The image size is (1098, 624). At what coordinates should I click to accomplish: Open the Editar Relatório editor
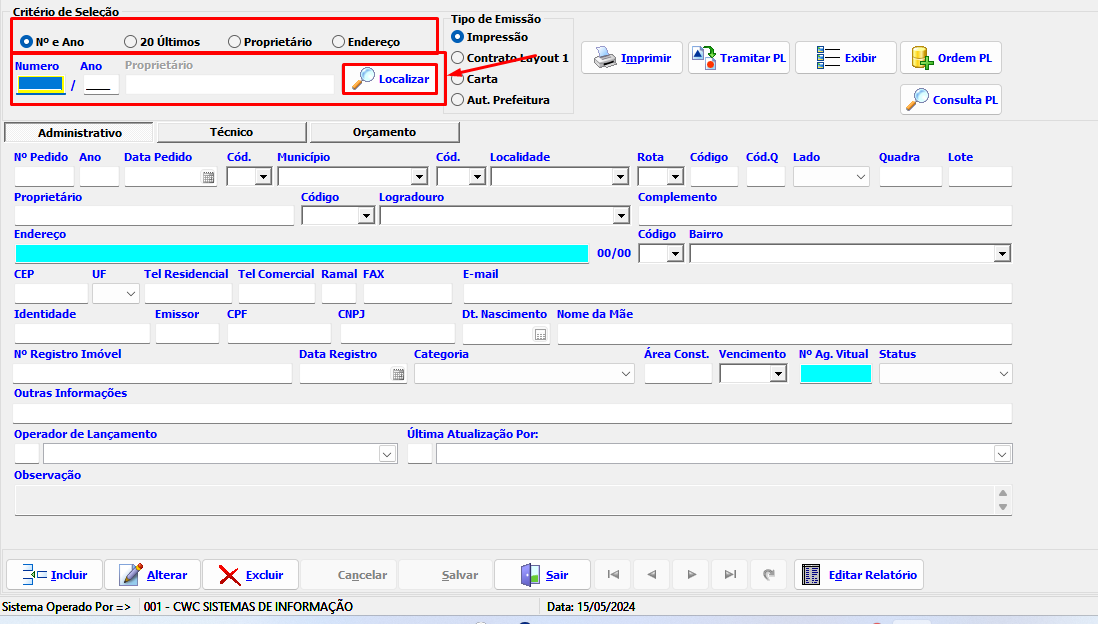tap(859, 575)
